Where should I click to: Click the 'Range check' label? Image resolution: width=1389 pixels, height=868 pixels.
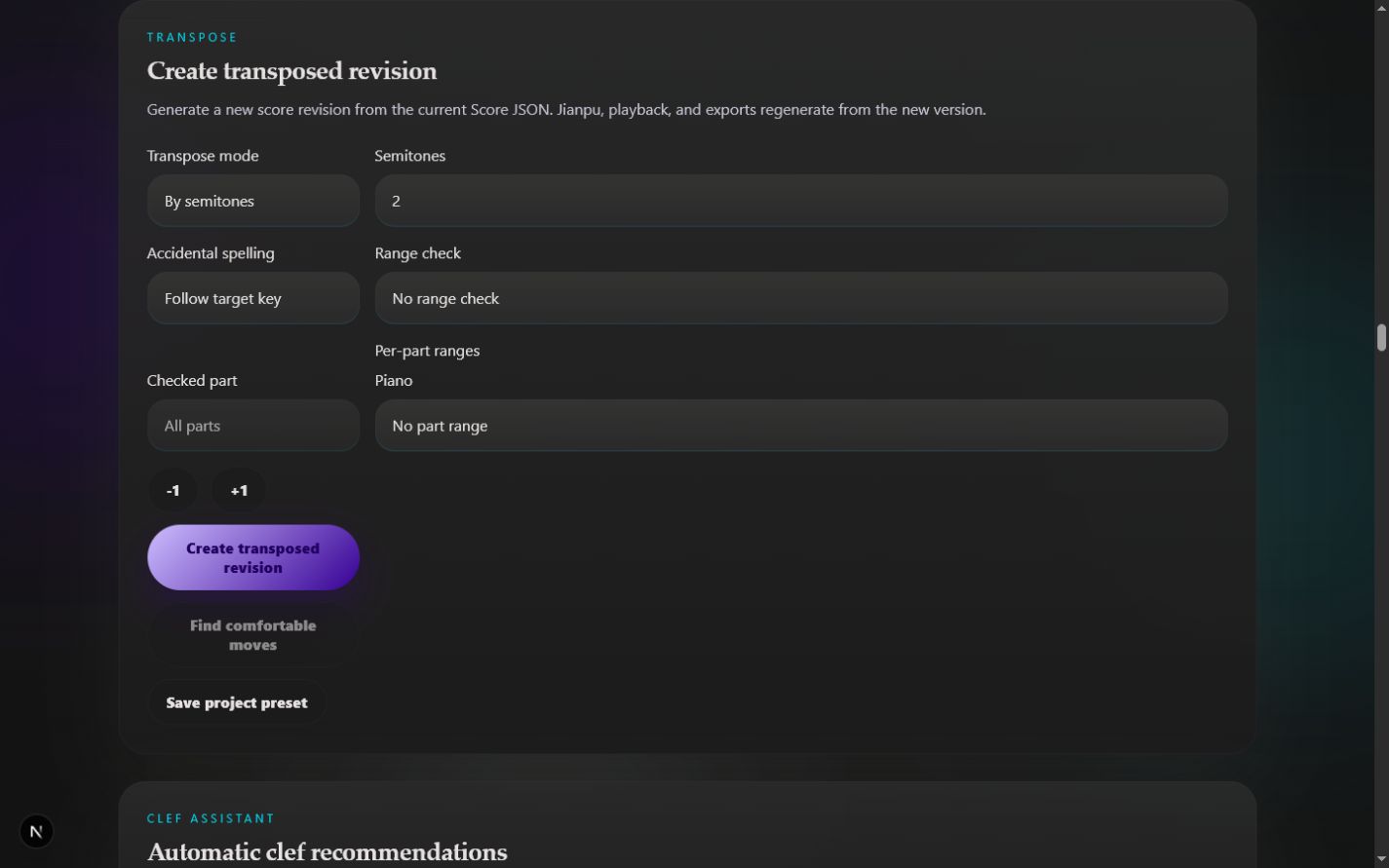coord(418,253)
